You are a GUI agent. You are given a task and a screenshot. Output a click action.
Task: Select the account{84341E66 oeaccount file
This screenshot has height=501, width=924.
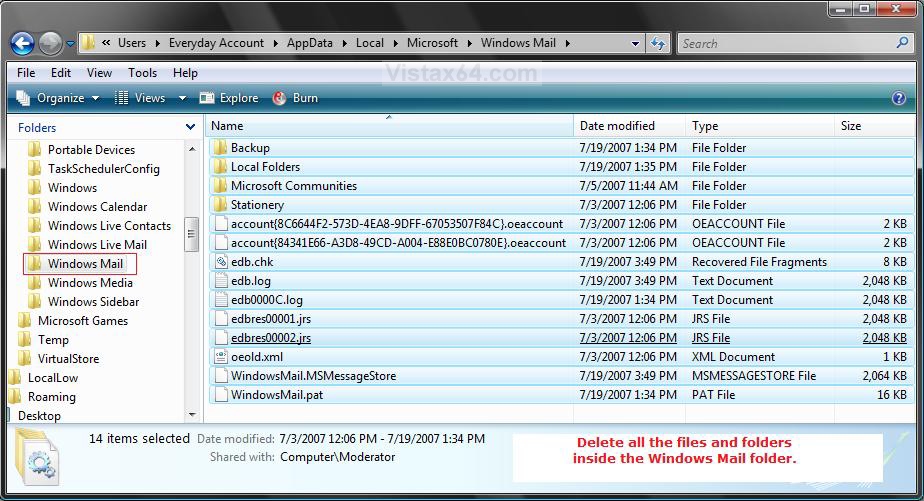[398, 242]
